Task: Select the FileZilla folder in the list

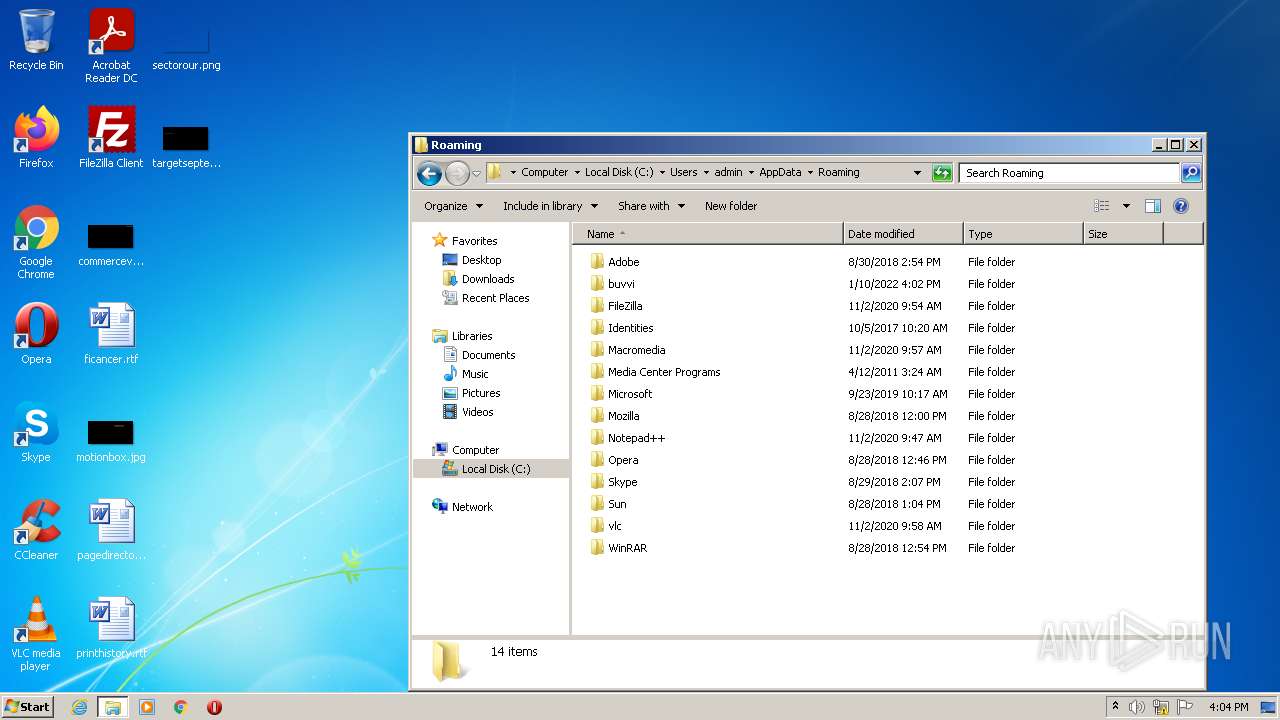Action: pos(625,306)
